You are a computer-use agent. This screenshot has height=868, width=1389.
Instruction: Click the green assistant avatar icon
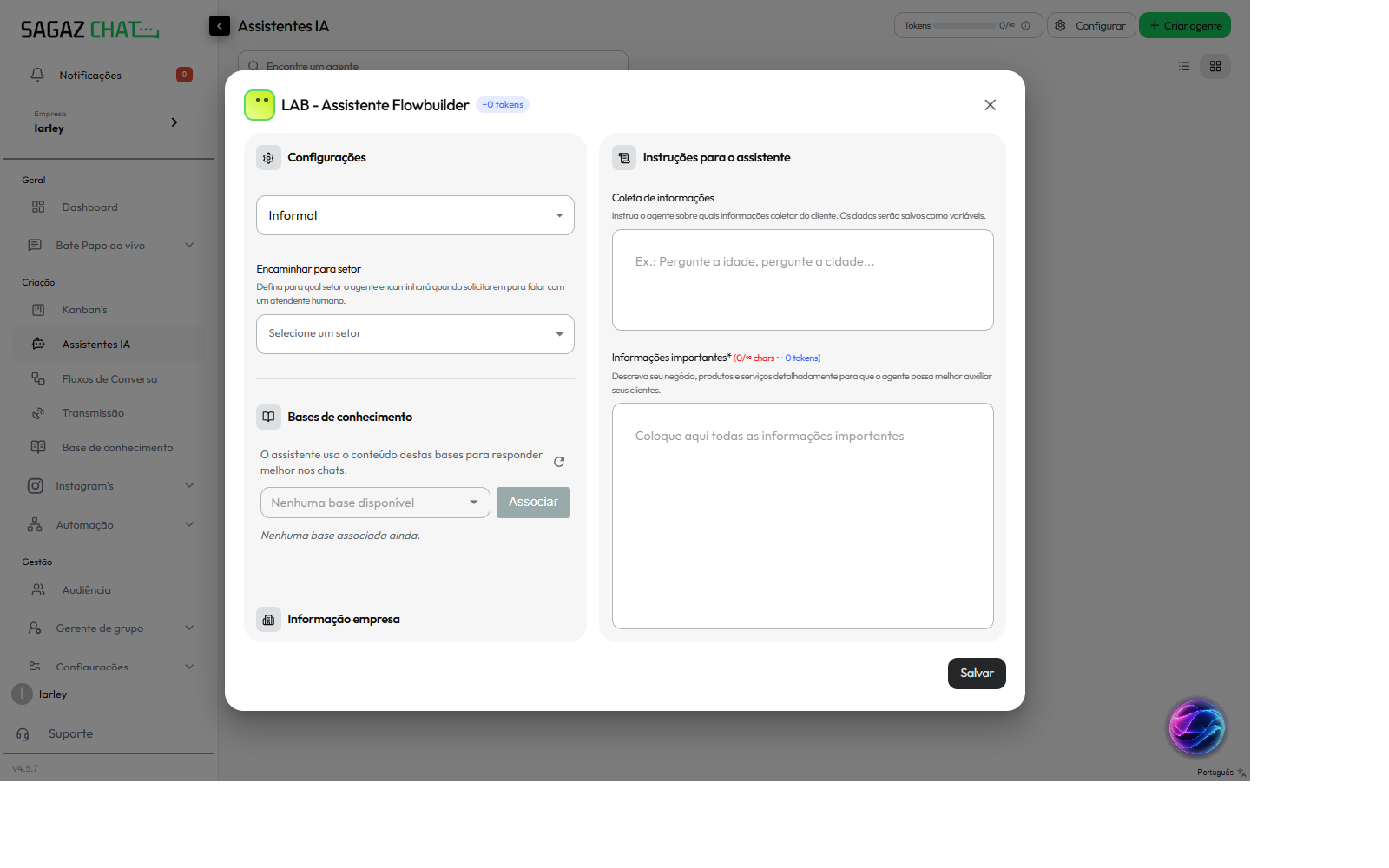(260, 105)
